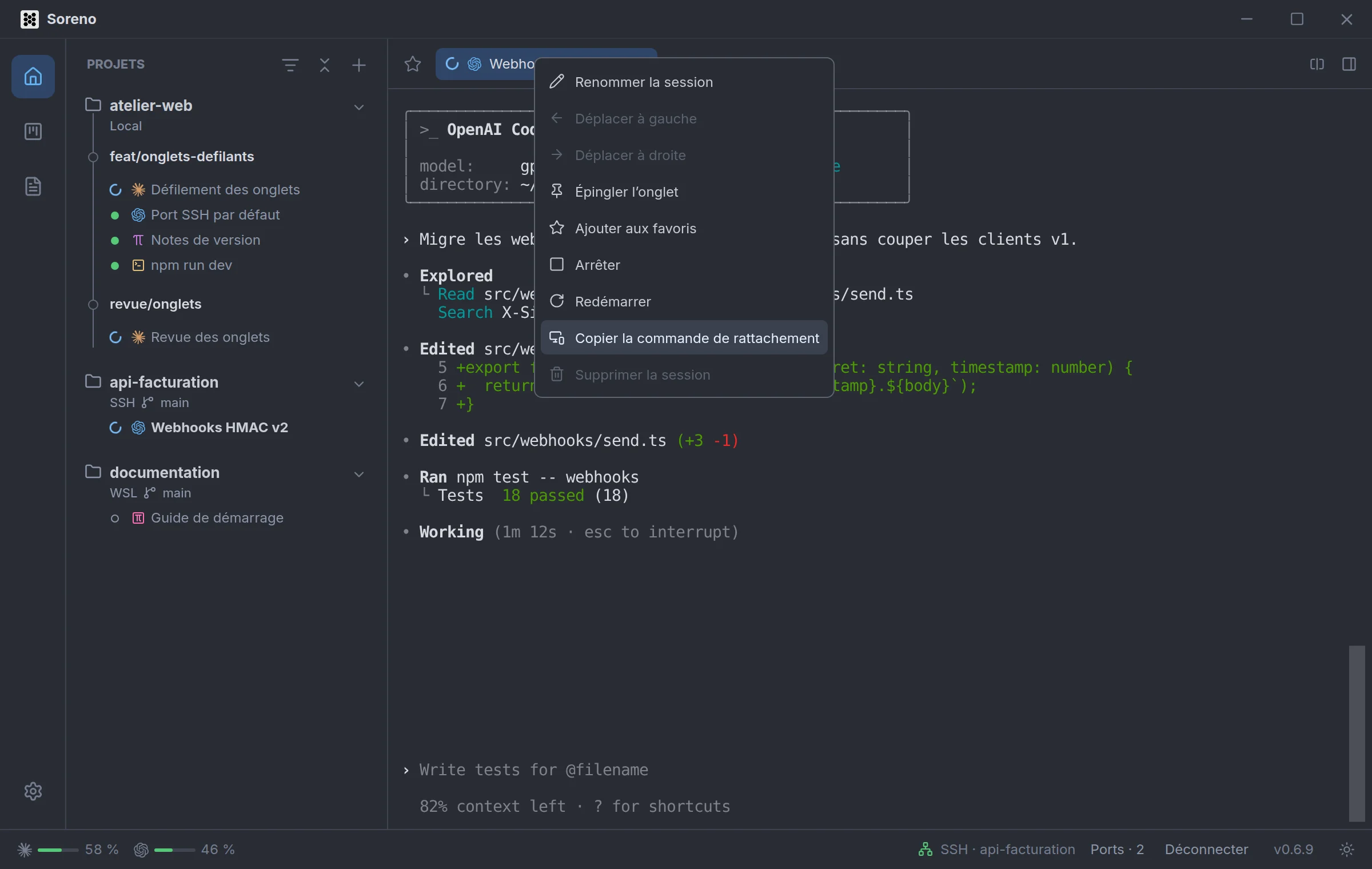
Task: Click the Edited src/webhooks/send.ts line
Action: (579, 441)
